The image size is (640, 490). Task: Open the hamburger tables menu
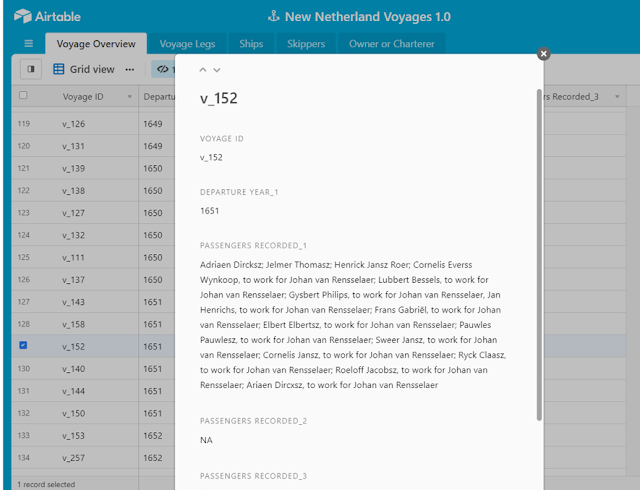[29, 43]
